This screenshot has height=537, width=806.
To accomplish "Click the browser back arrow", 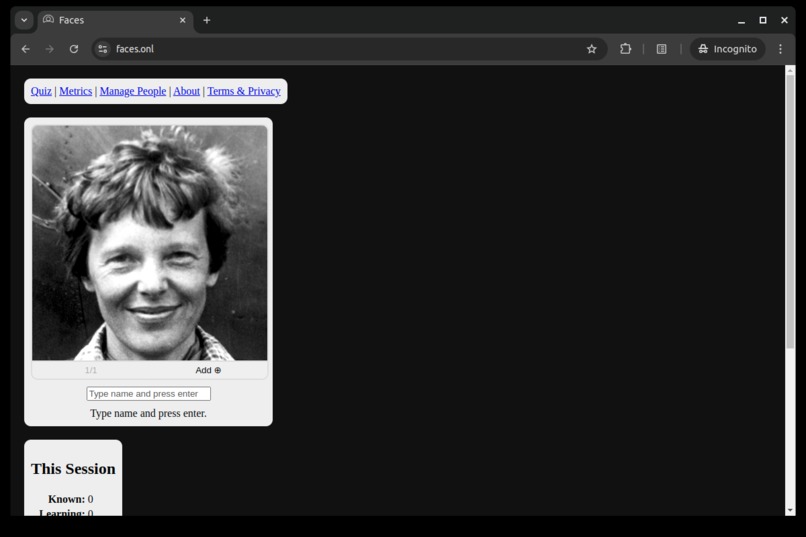I will point(26,49).
